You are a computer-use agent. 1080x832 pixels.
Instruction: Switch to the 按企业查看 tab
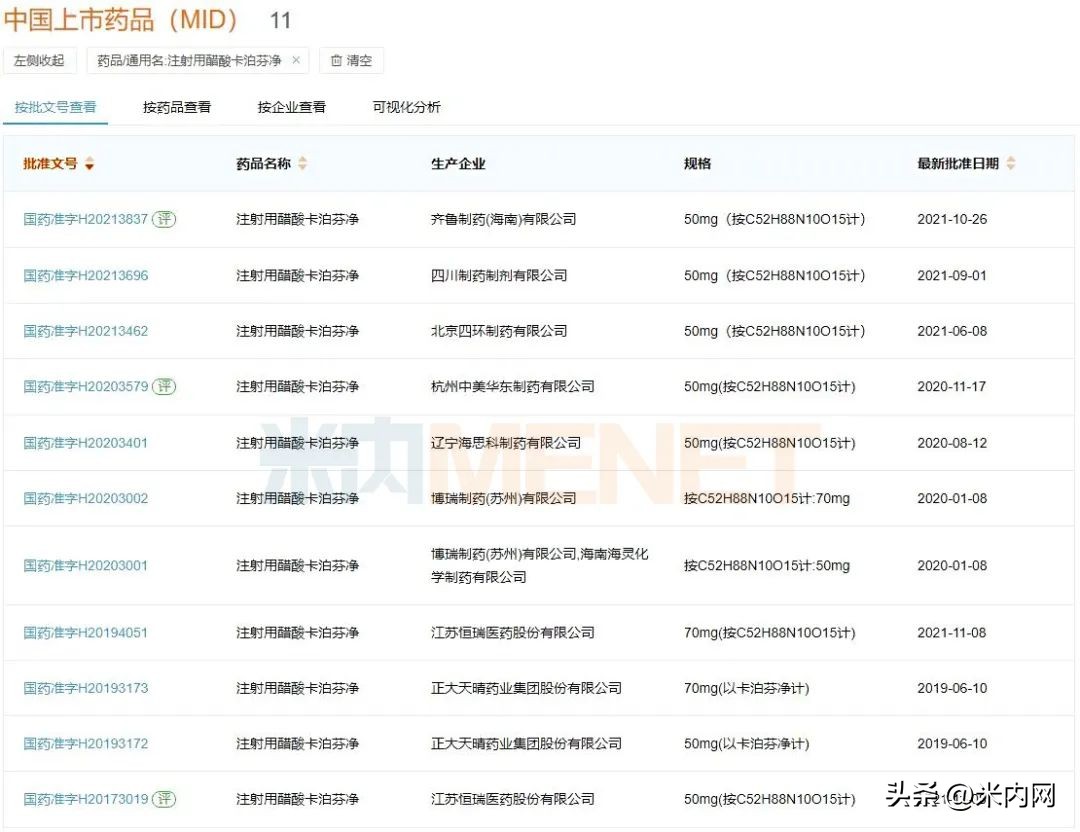point(290,107)
